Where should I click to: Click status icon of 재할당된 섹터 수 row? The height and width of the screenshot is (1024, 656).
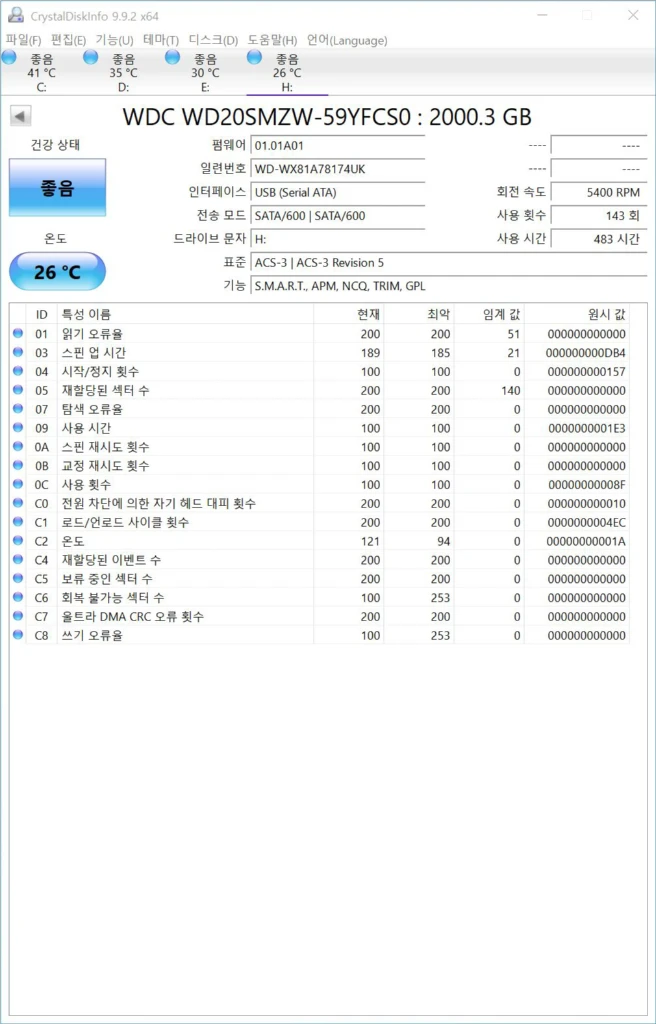tap(17, 391)
